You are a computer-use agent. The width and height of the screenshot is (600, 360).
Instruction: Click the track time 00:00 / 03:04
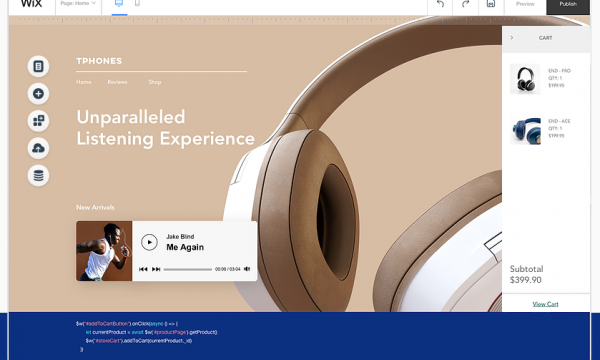pos(228,269)
